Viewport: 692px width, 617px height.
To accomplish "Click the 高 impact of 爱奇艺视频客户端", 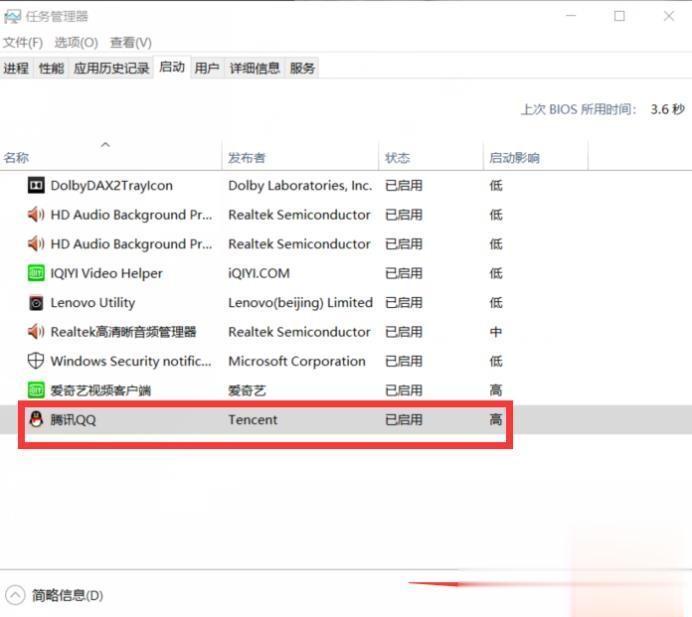I will [496, 390].
